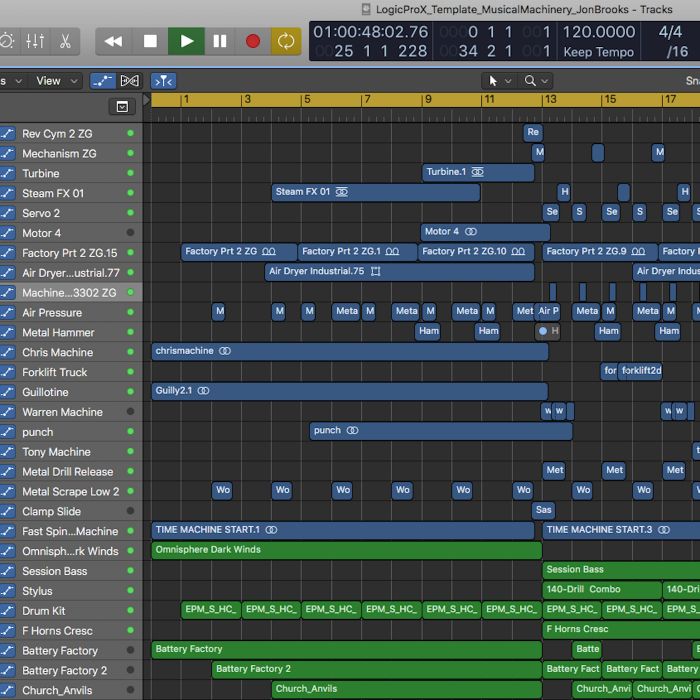The height and width of the screenshot is (700, 700).
Task: Select the punch audio region
Action: click(441, 431)
